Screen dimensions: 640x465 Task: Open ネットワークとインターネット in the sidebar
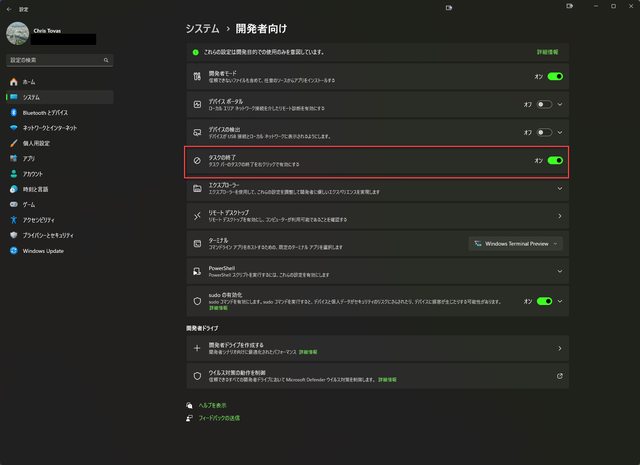(49, 128)
